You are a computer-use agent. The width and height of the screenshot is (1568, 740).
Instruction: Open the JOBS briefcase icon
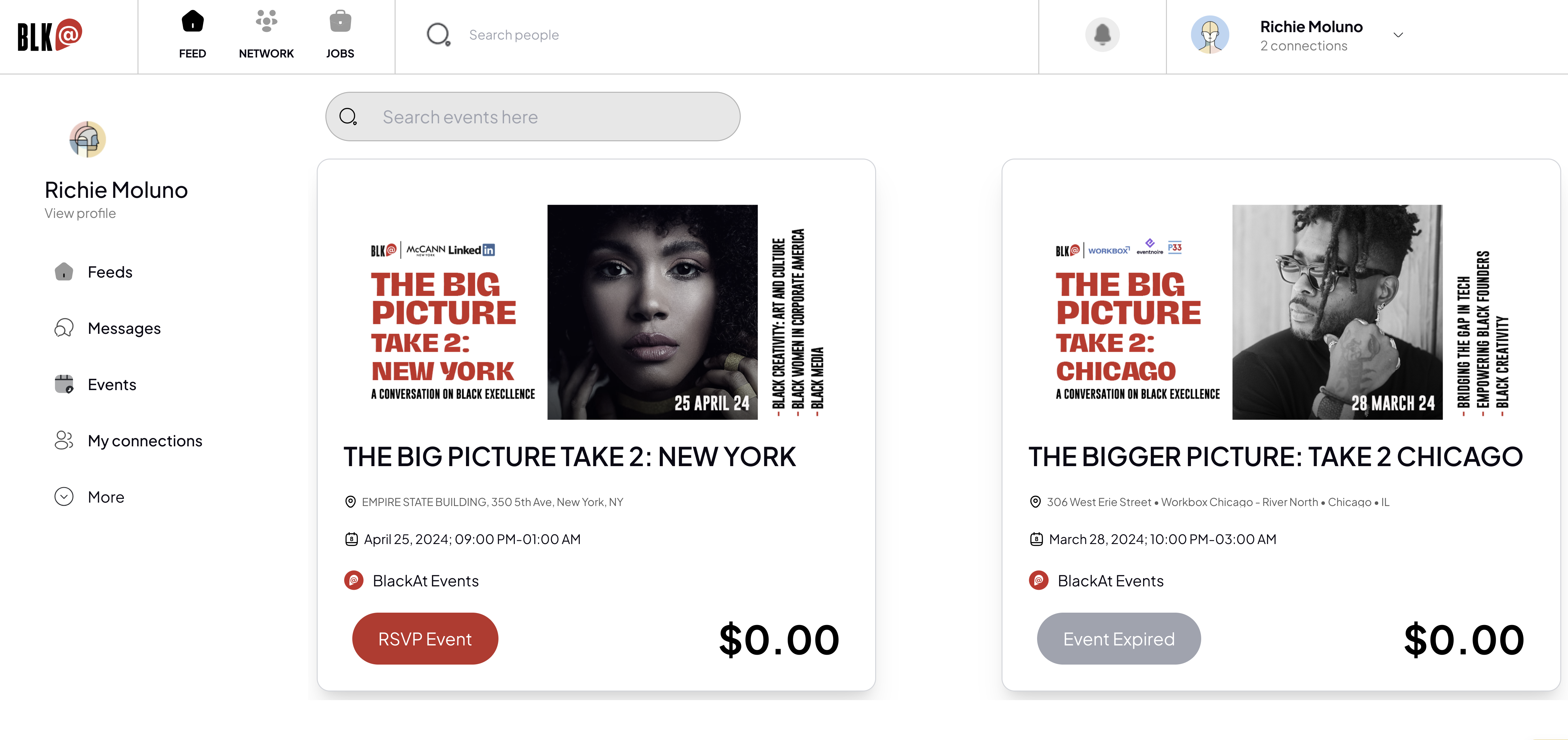point(340,21)
